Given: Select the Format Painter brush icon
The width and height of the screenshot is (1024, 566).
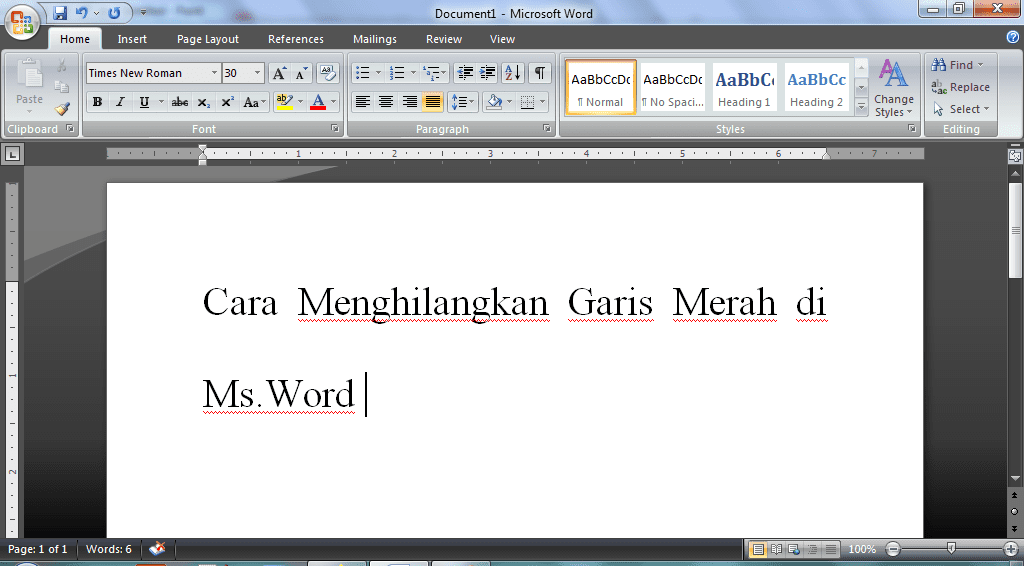Looking at the screenshot, I should pyautogui.click(x=62, y=108).
